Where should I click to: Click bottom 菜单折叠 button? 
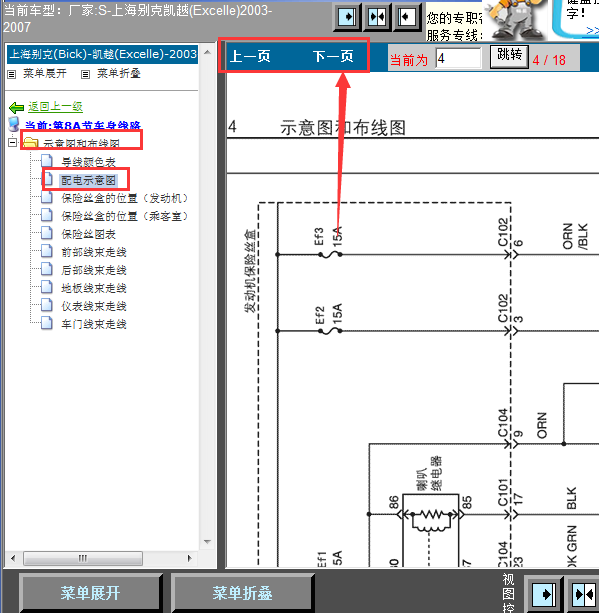coord(242,593)
